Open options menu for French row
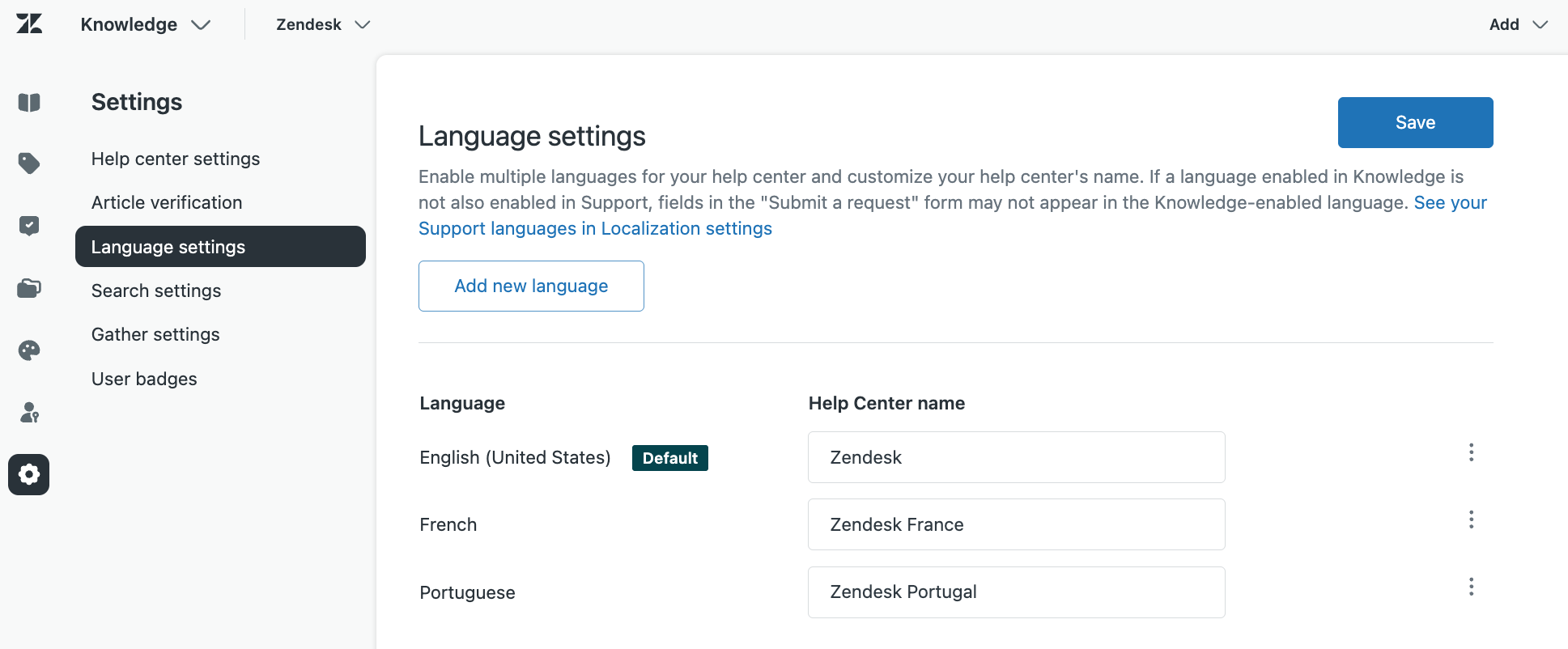 [1472, 520]
